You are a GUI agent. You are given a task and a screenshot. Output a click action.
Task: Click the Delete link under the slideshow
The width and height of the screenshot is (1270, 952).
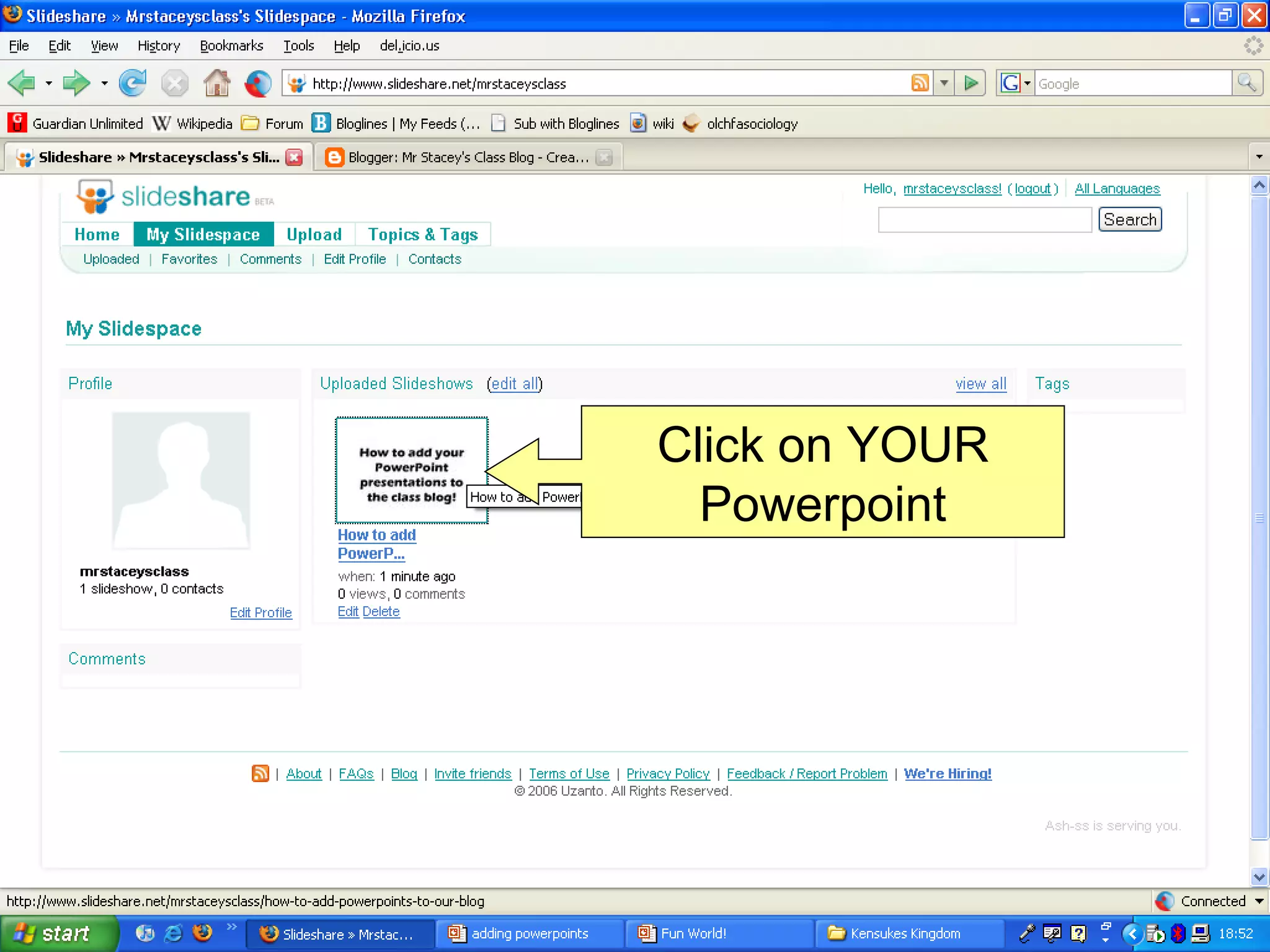coord(381,612)
